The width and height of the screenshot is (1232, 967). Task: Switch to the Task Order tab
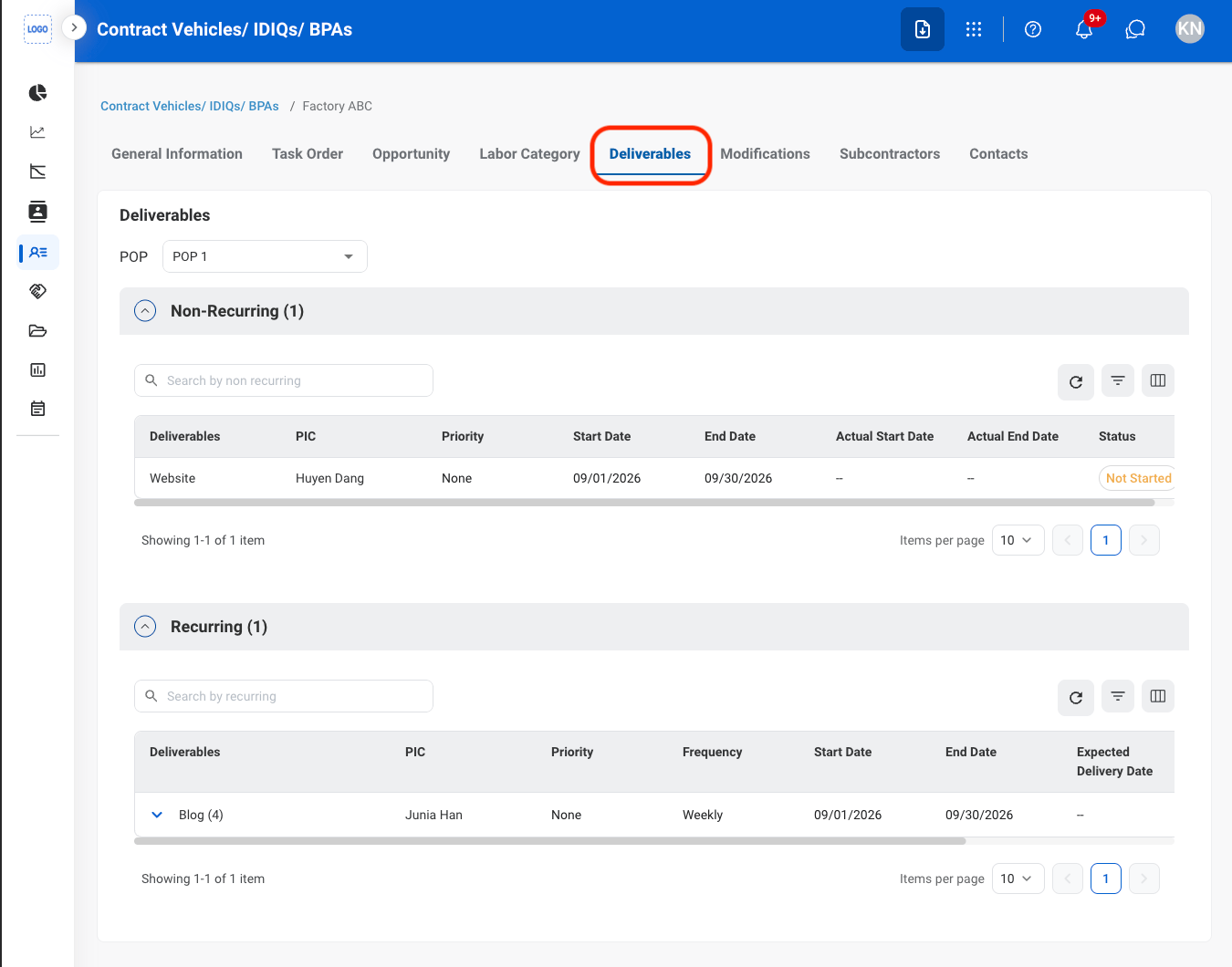pyautogui.click(x=308, y=154)
